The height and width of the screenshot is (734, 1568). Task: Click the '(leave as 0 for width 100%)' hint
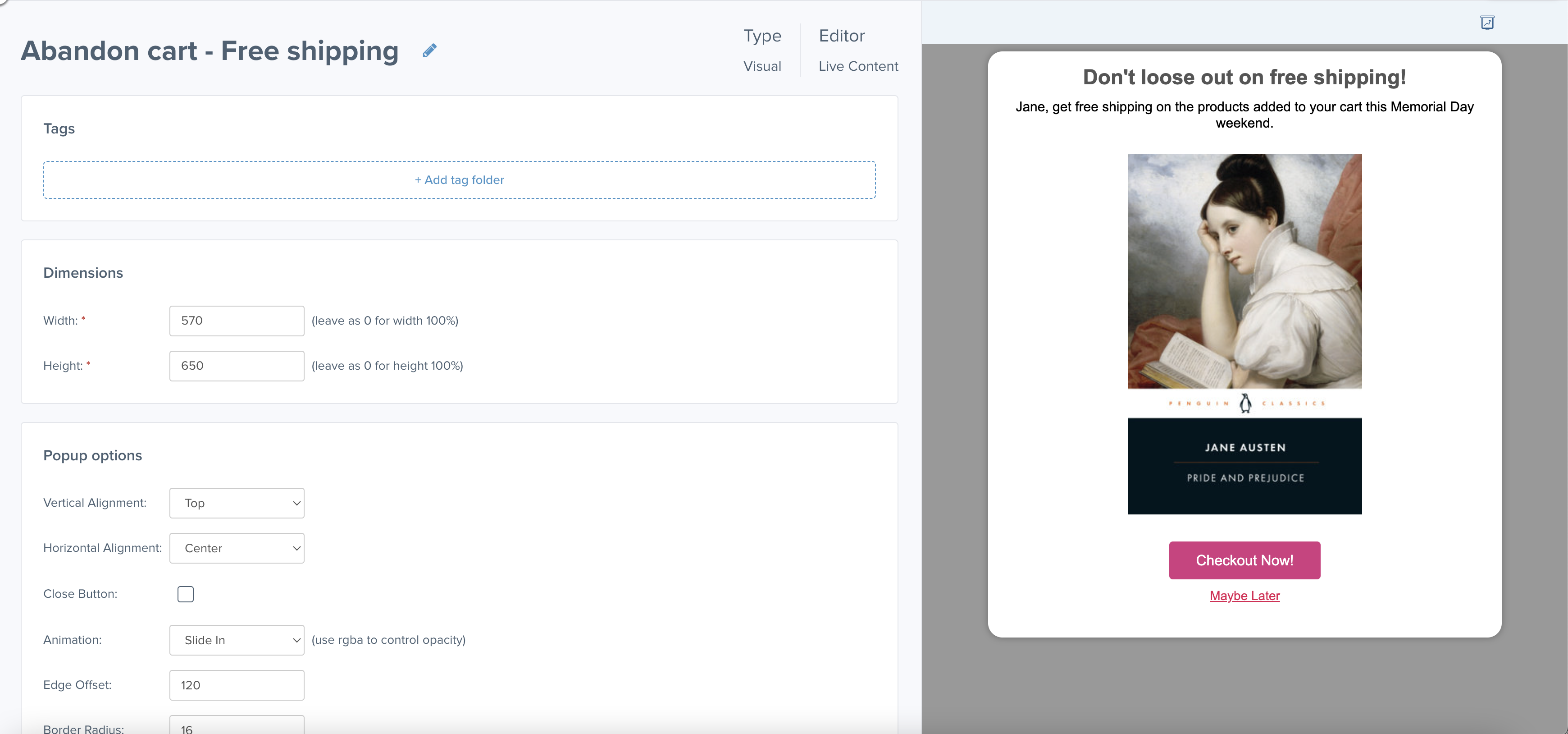(385, 321)
